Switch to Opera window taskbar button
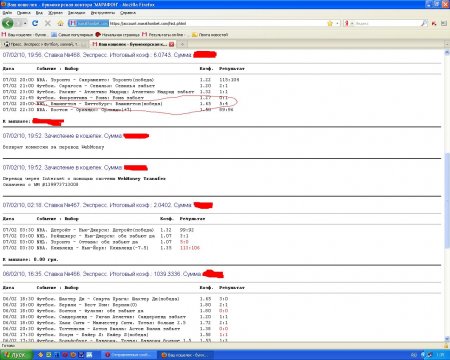 (x=129, y=355)
